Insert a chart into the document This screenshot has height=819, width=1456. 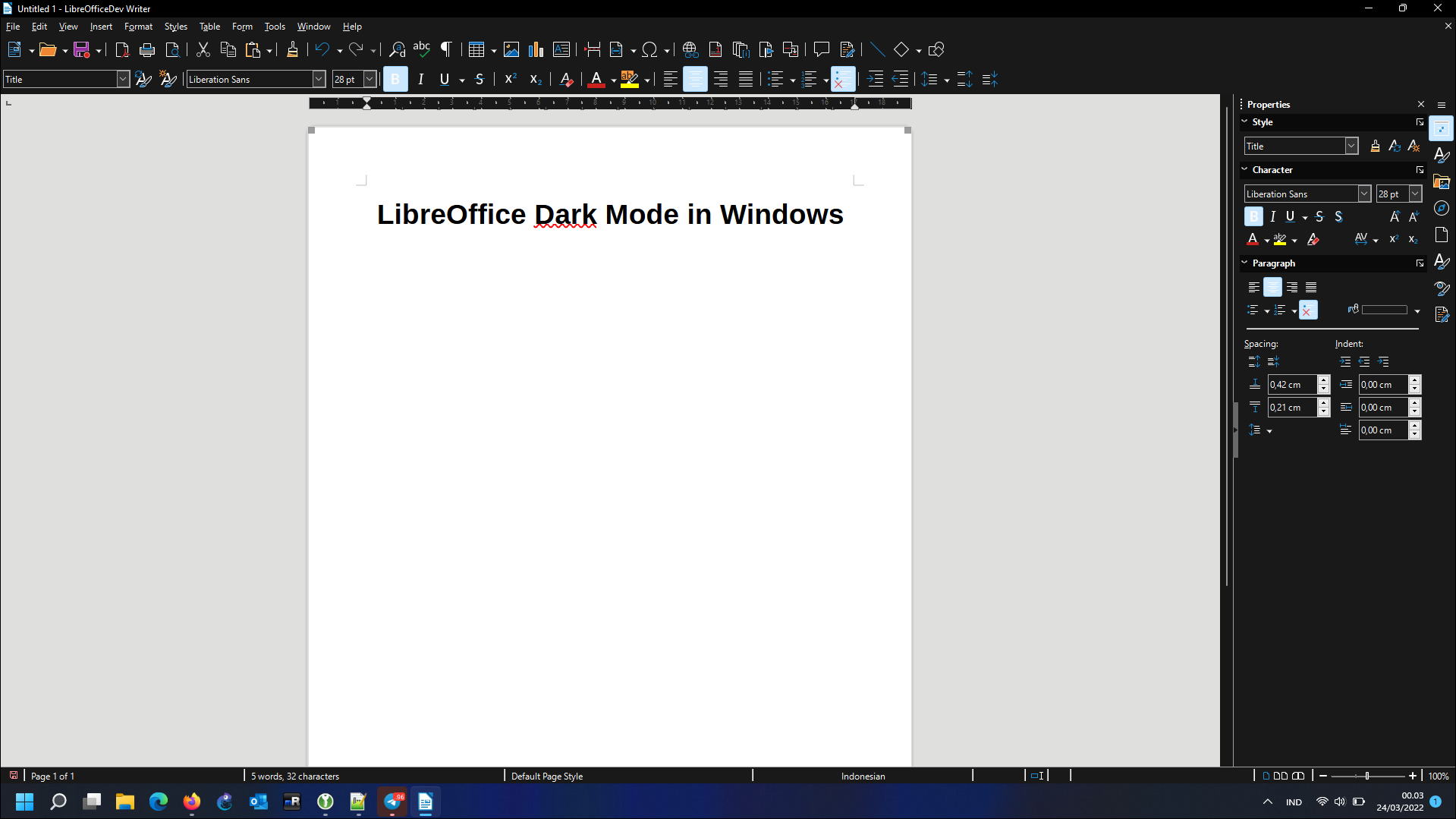pos(536,49)
